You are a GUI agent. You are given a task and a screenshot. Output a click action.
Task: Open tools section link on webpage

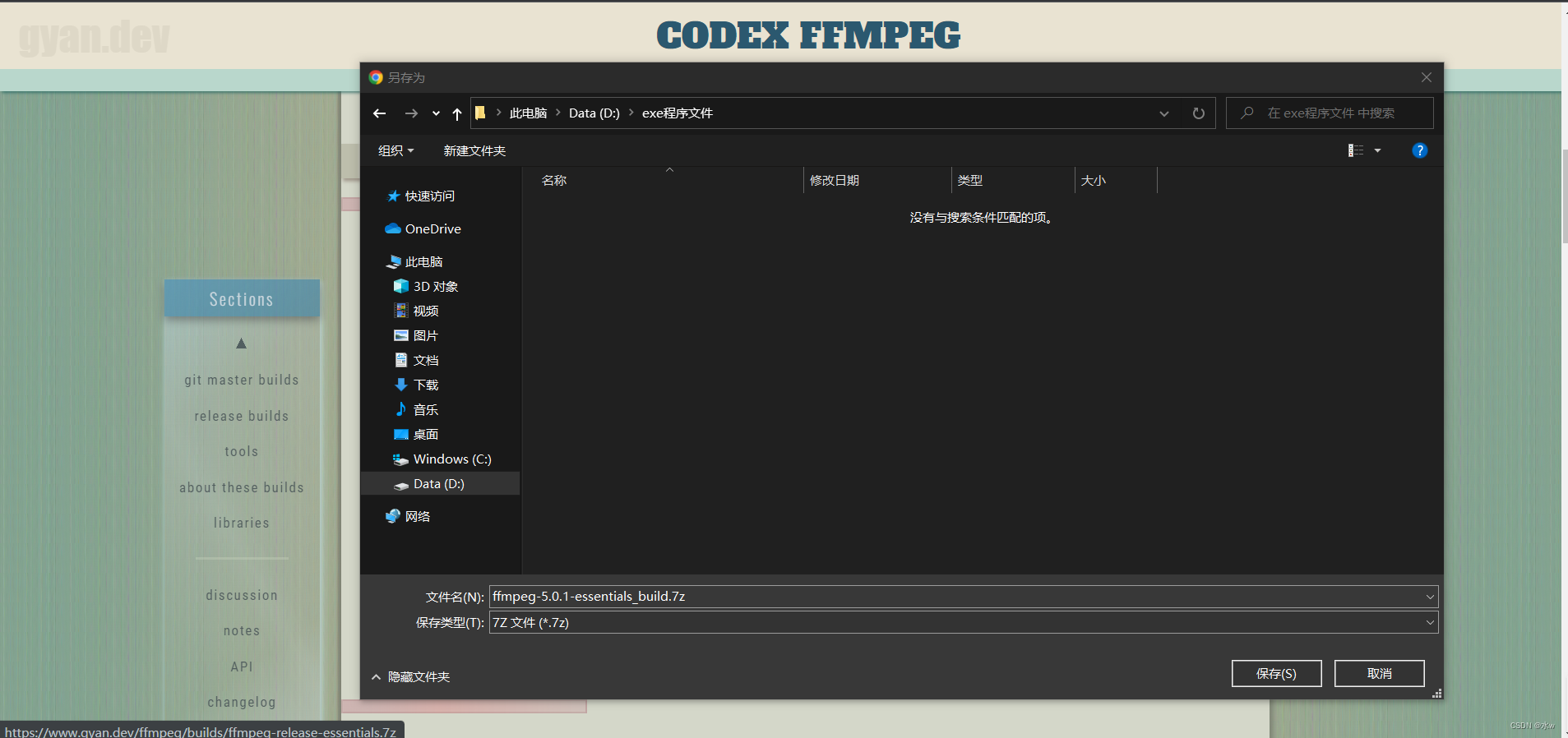coord(242,451)
